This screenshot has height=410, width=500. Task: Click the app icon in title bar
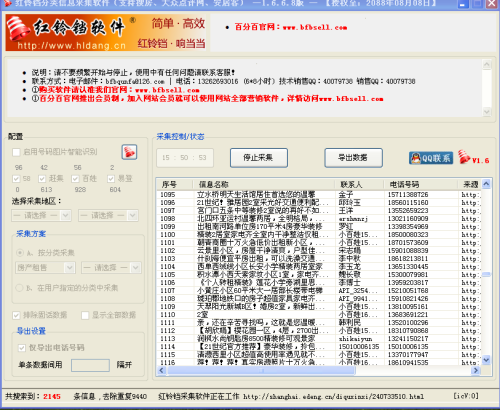(7, 4)
